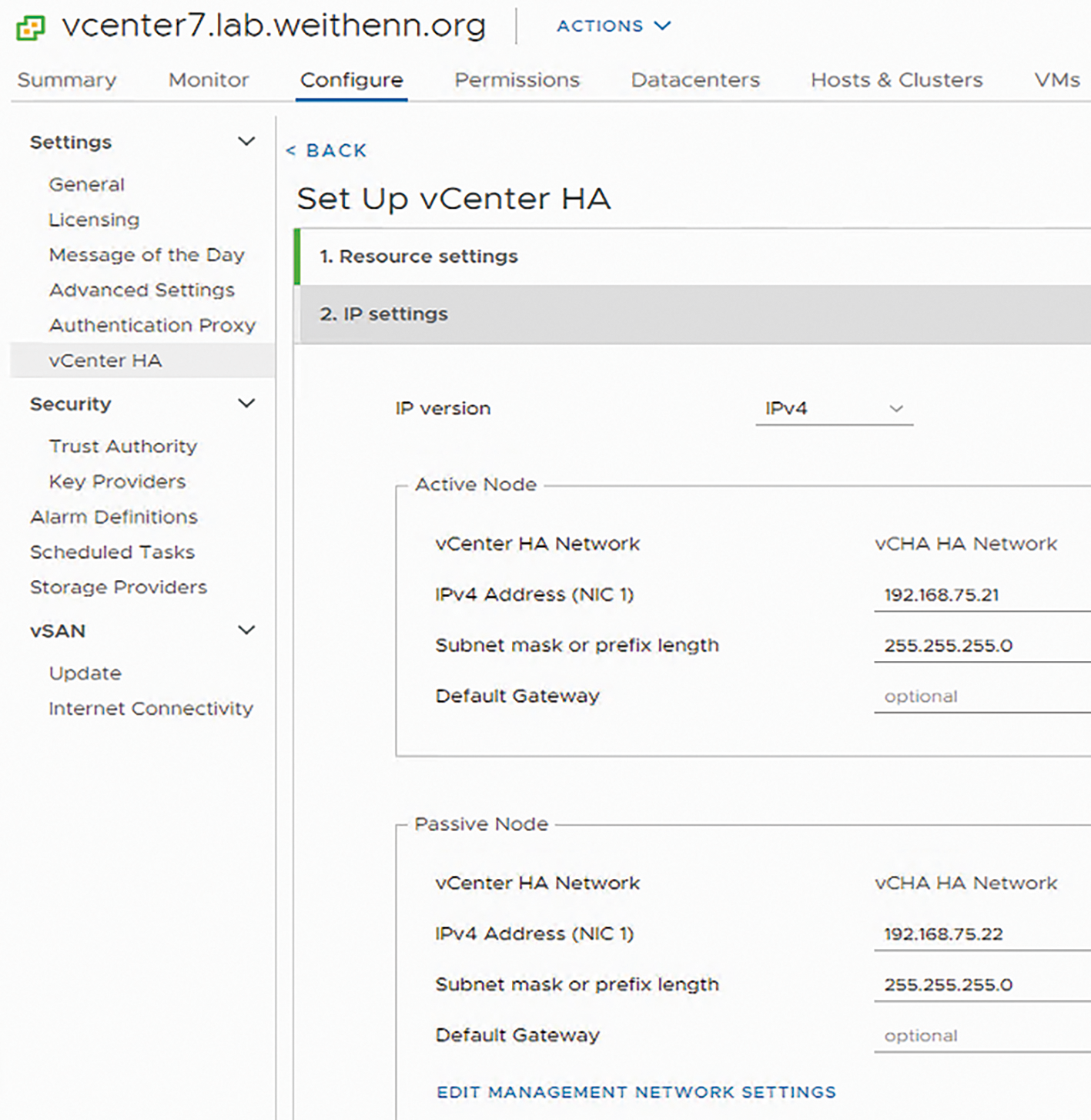Collapse the Settings section chevron

coord(246,142)
